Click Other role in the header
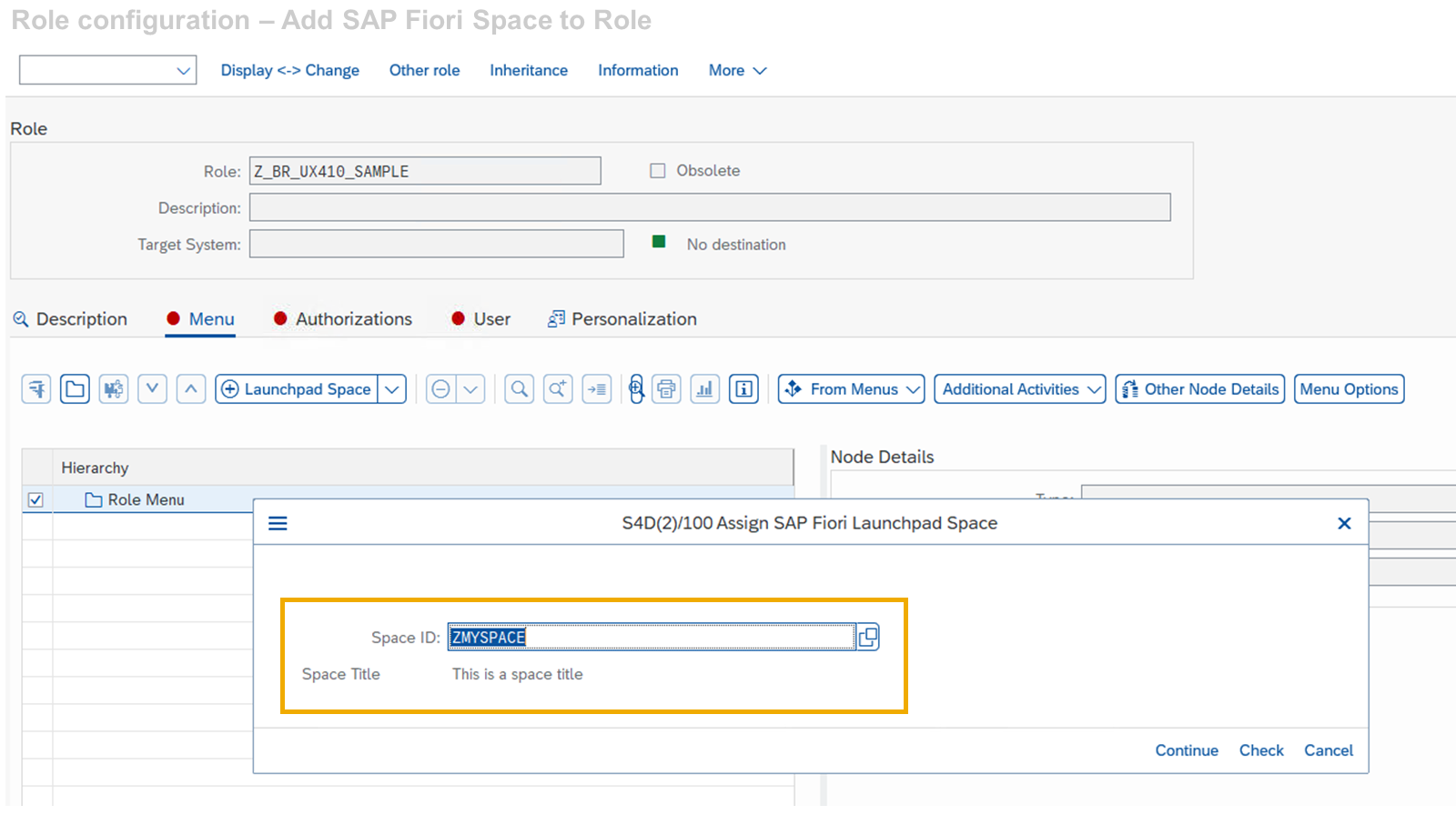 pos(425,70)
